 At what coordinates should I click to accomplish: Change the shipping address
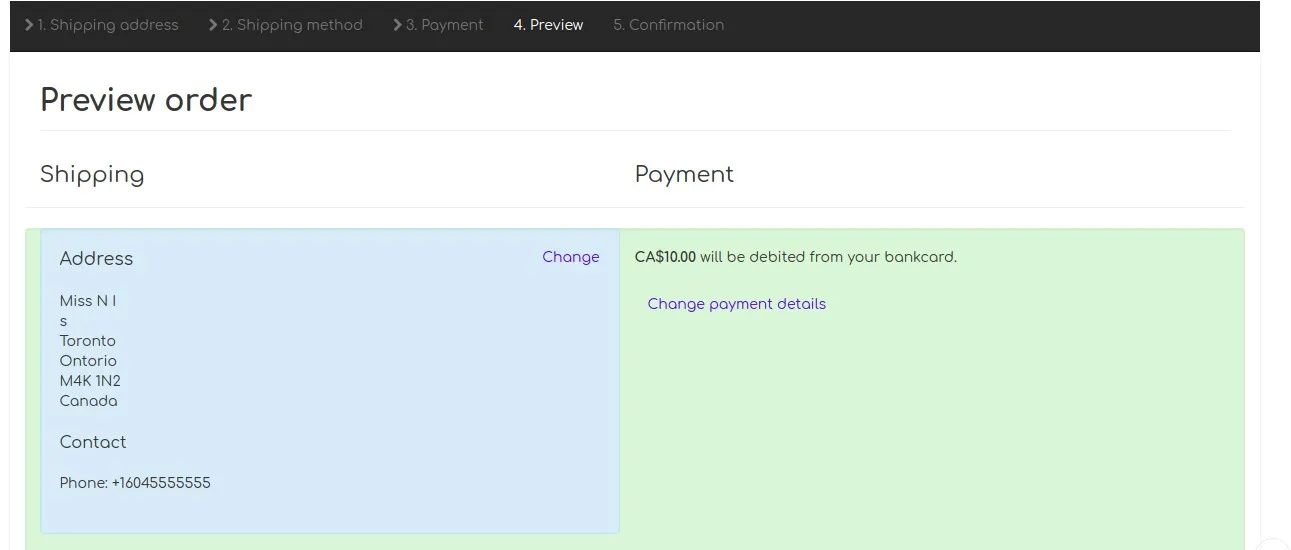click(571, 257)
